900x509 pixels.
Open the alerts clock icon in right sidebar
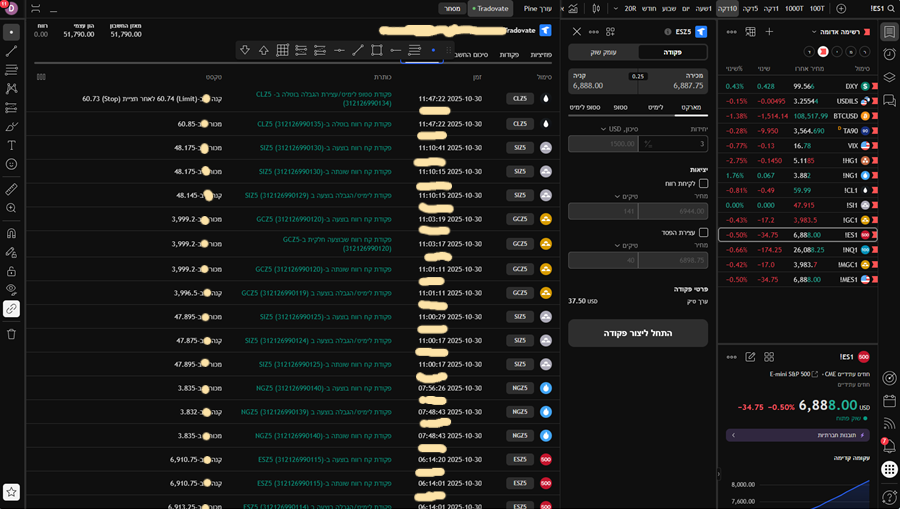889,55
